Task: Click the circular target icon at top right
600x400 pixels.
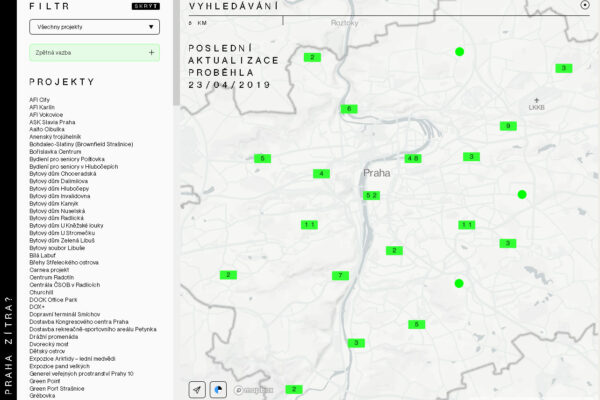Action: (585, 5)
